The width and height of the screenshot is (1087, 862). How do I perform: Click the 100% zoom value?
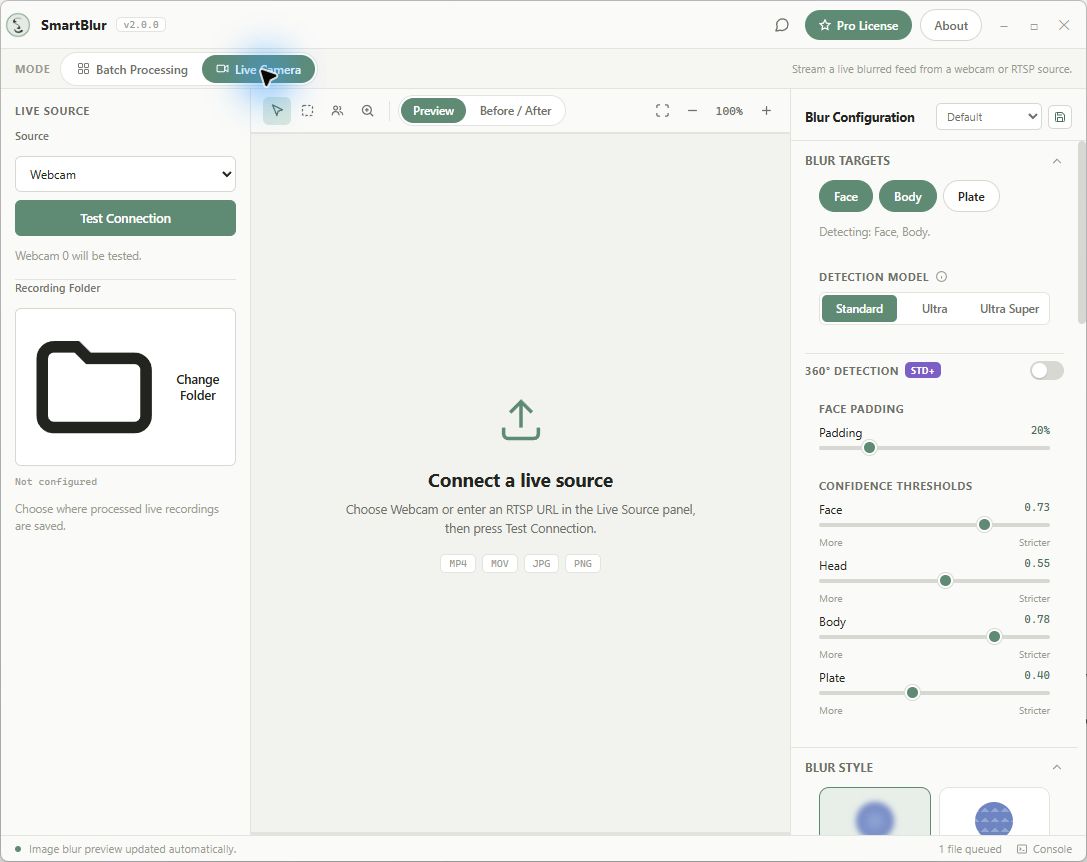tap(729, 111)
